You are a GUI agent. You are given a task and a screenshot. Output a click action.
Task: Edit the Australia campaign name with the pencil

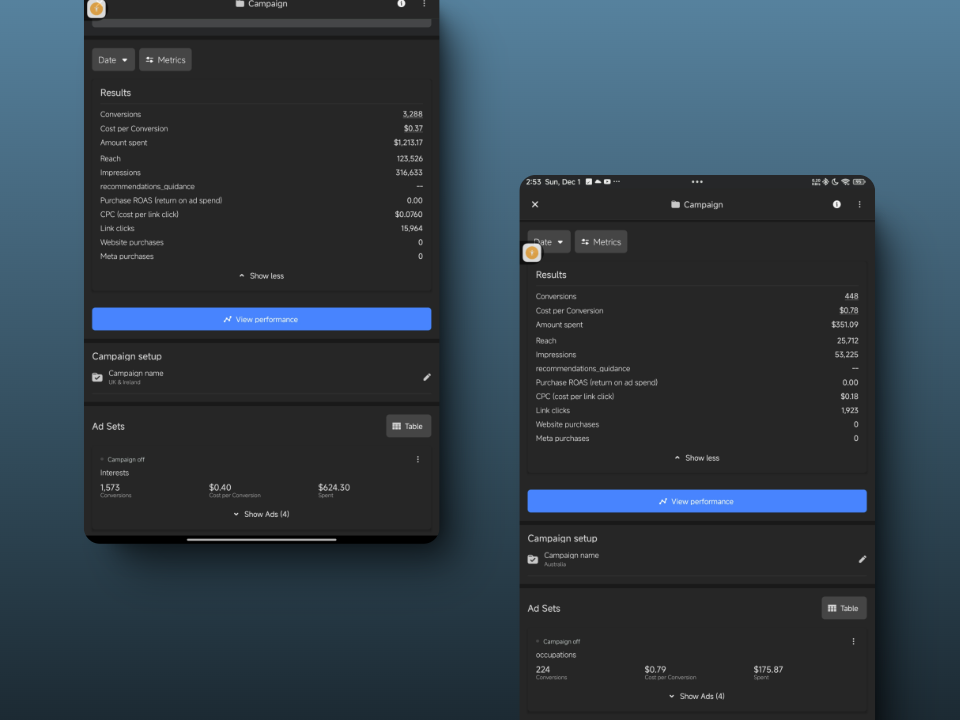(x=862, y=559)
